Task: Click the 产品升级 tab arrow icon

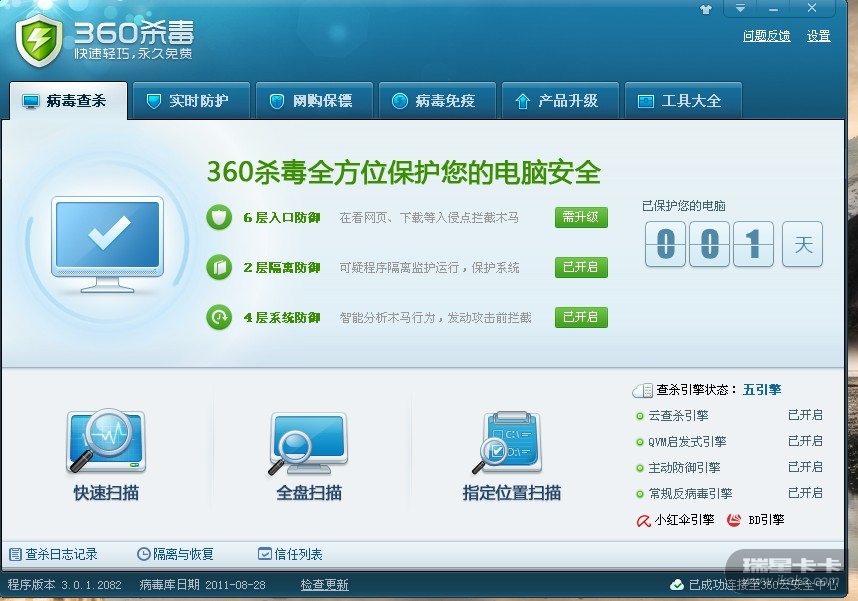Action: (x=523, y=101)
